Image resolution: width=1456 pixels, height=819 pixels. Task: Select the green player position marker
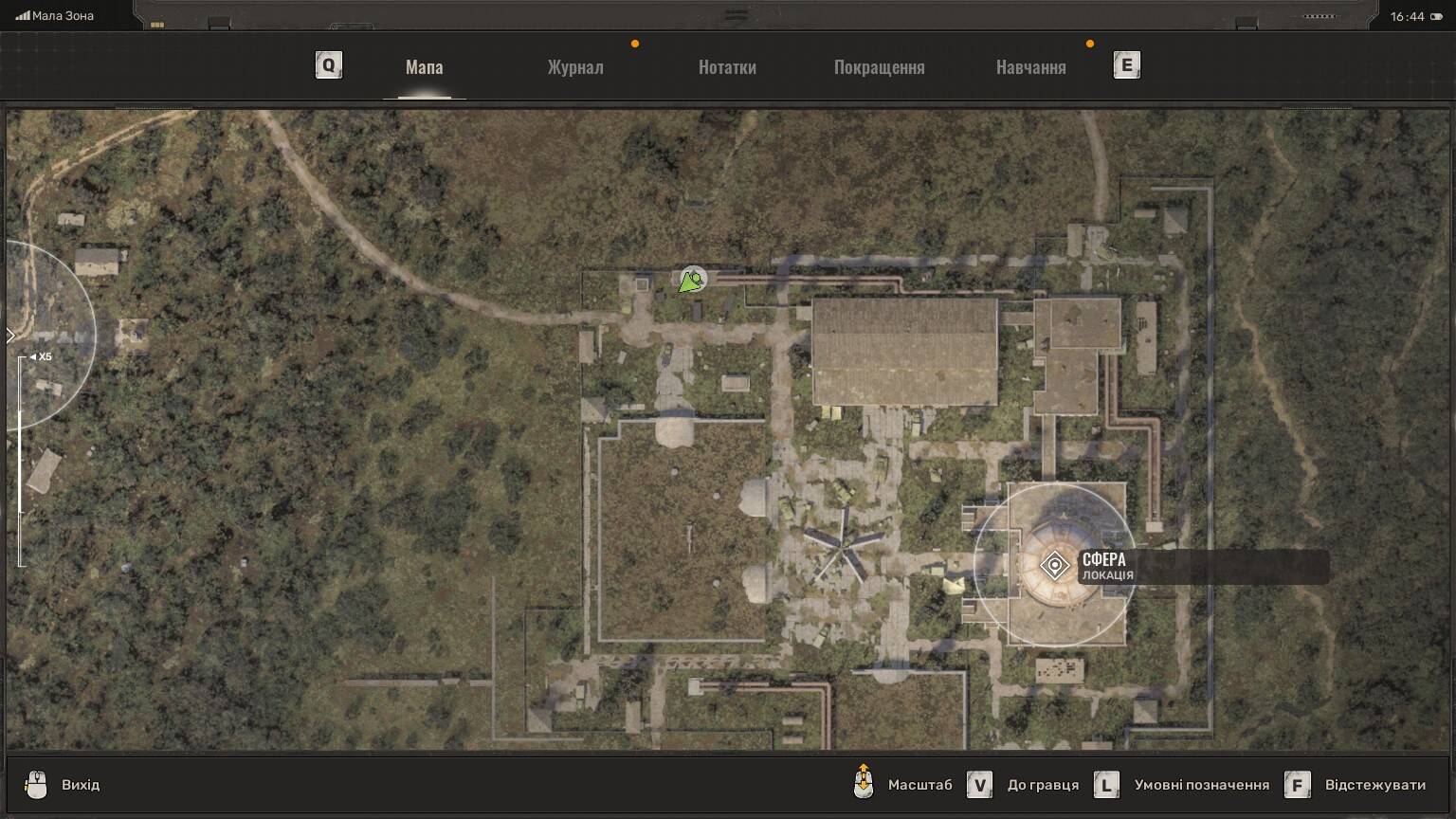[x=692, y=281]
